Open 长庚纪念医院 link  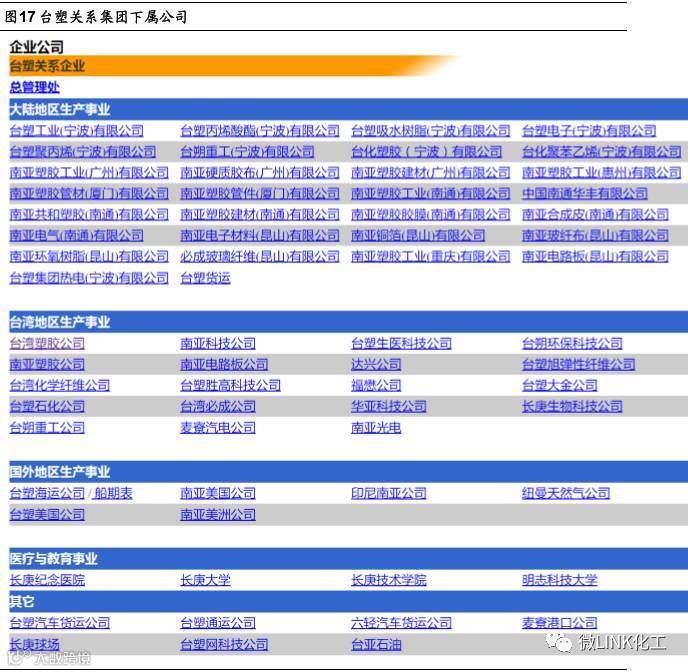47,580
